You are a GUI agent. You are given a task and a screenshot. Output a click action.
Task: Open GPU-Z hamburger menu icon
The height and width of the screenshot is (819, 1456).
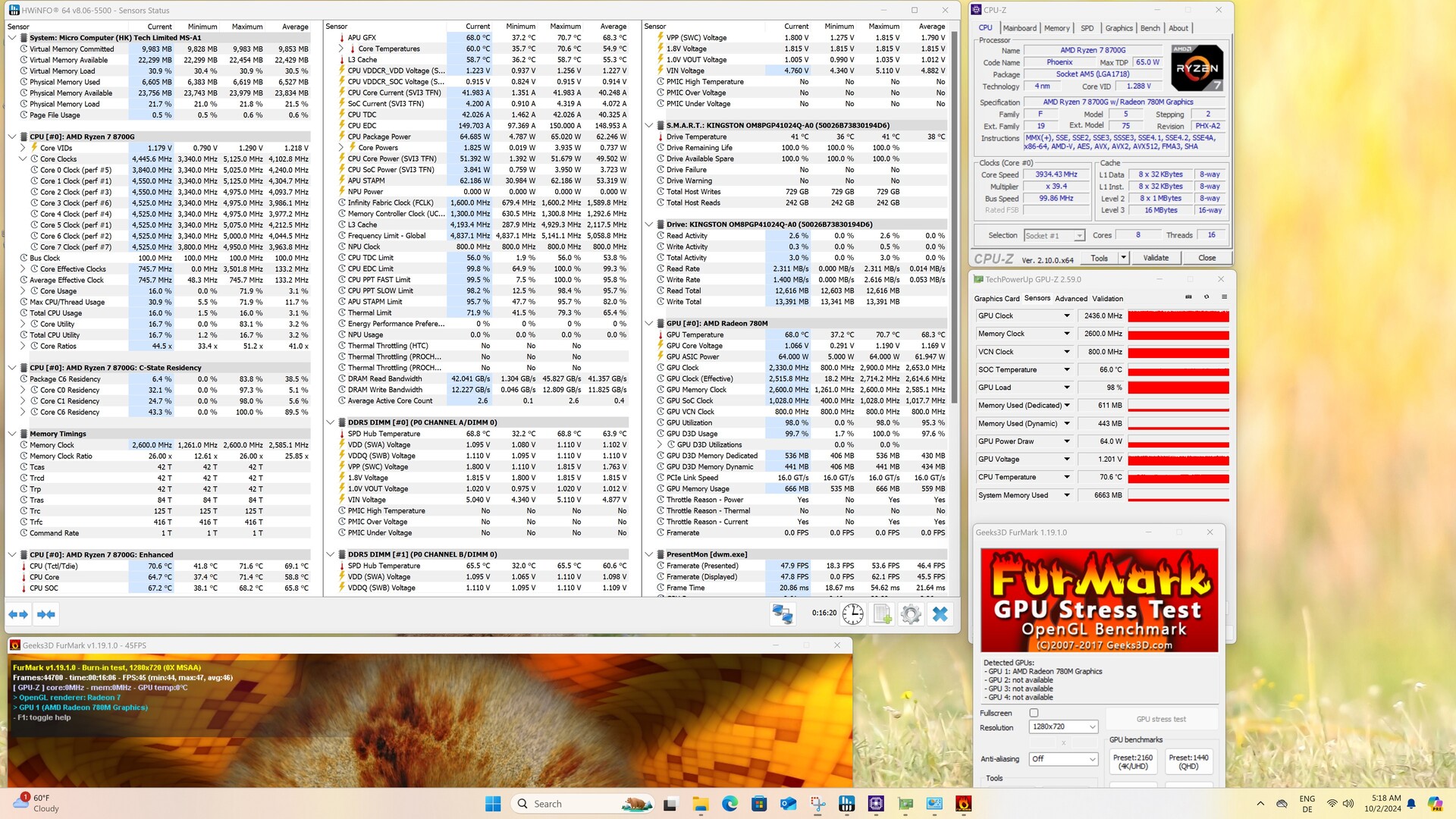pyautogui.click(x=1224, y=297)
